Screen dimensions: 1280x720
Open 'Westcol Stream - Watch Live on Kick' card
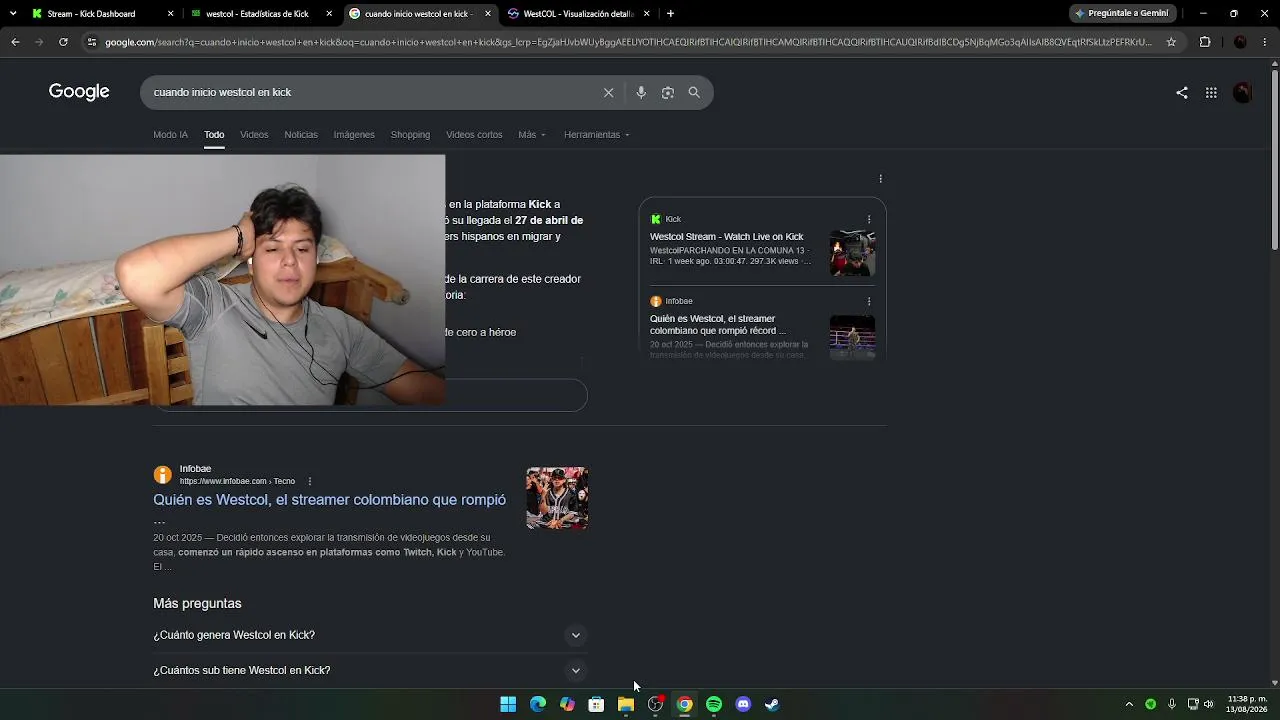pyautogui.click(x=726, y=237)
